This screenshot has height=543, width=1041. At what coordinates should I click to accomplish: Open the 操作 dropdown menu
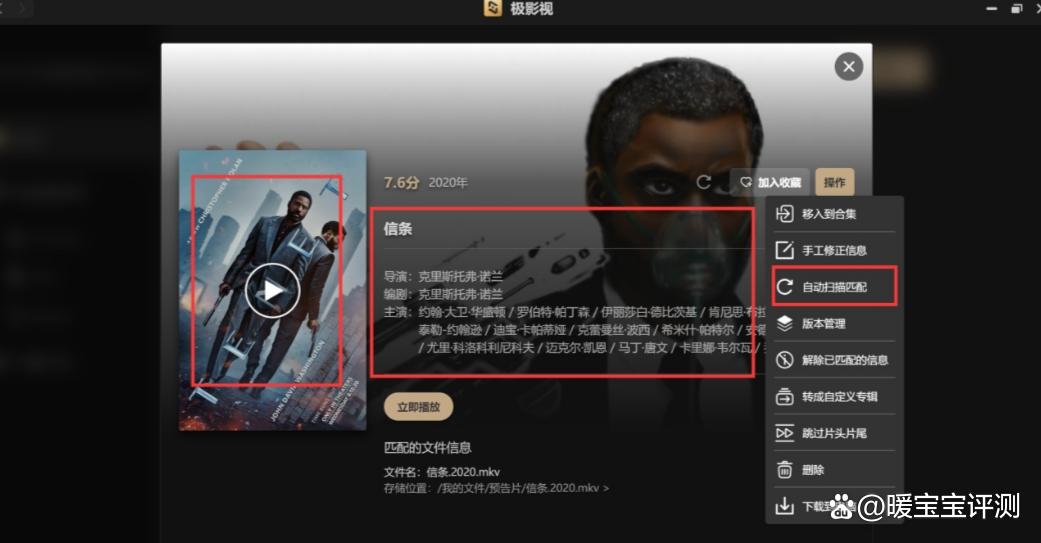(x=835, y=183)
